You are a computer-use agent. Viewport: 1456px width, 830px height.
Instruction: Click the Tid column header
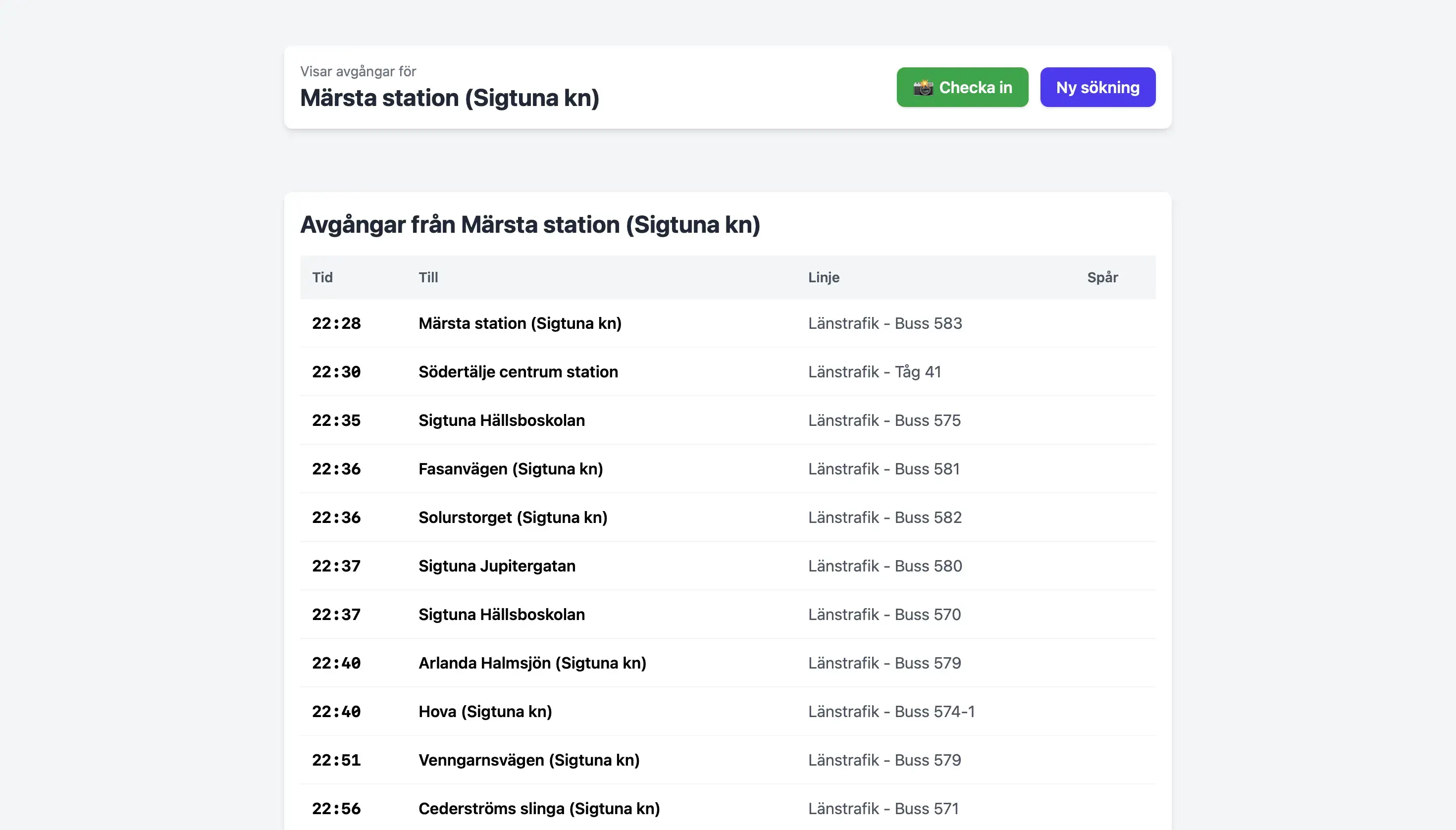point(322,278)
